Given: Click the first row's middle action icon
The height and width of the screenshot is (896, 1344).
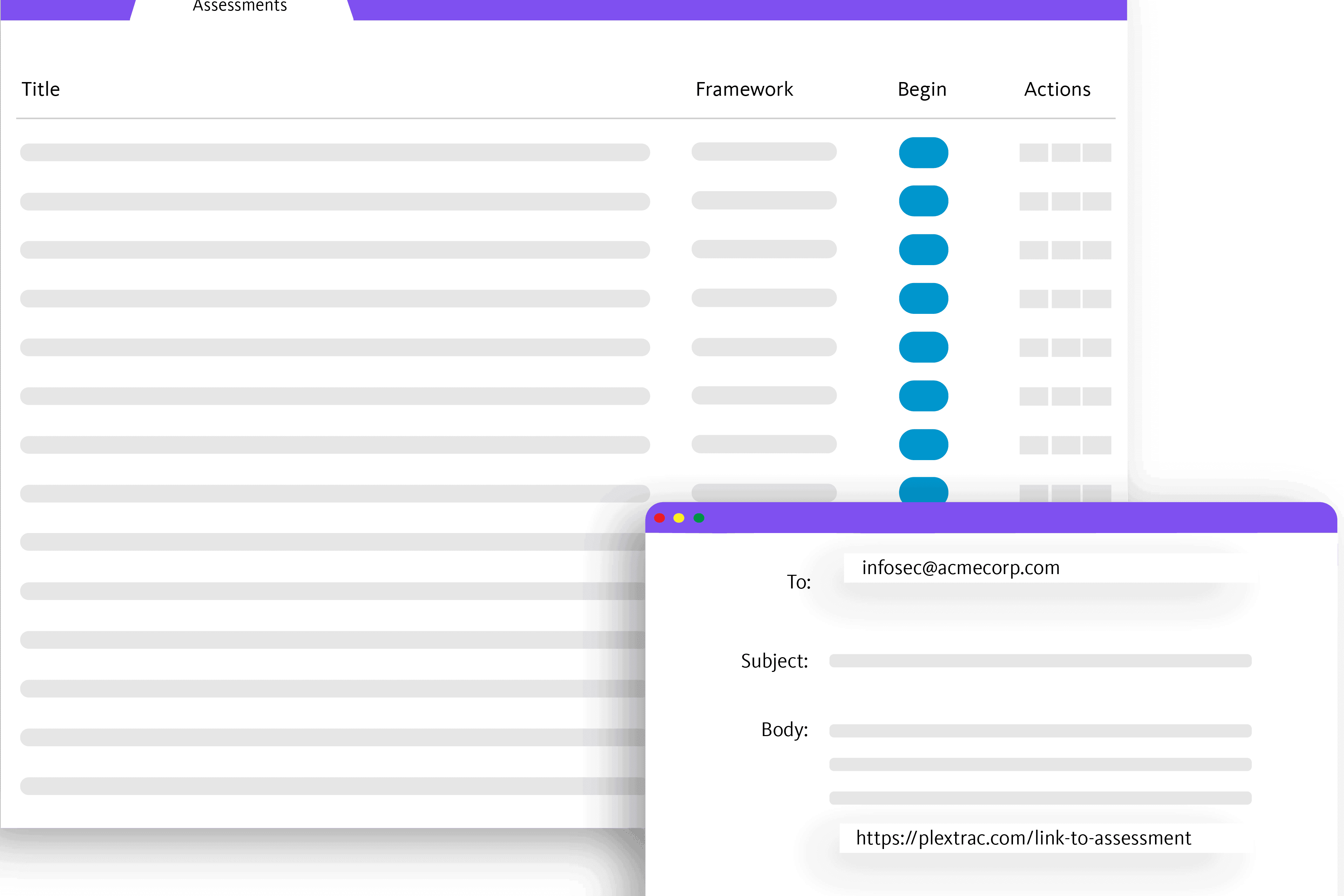Looking at the screenshot, I should click(1066, 153).
